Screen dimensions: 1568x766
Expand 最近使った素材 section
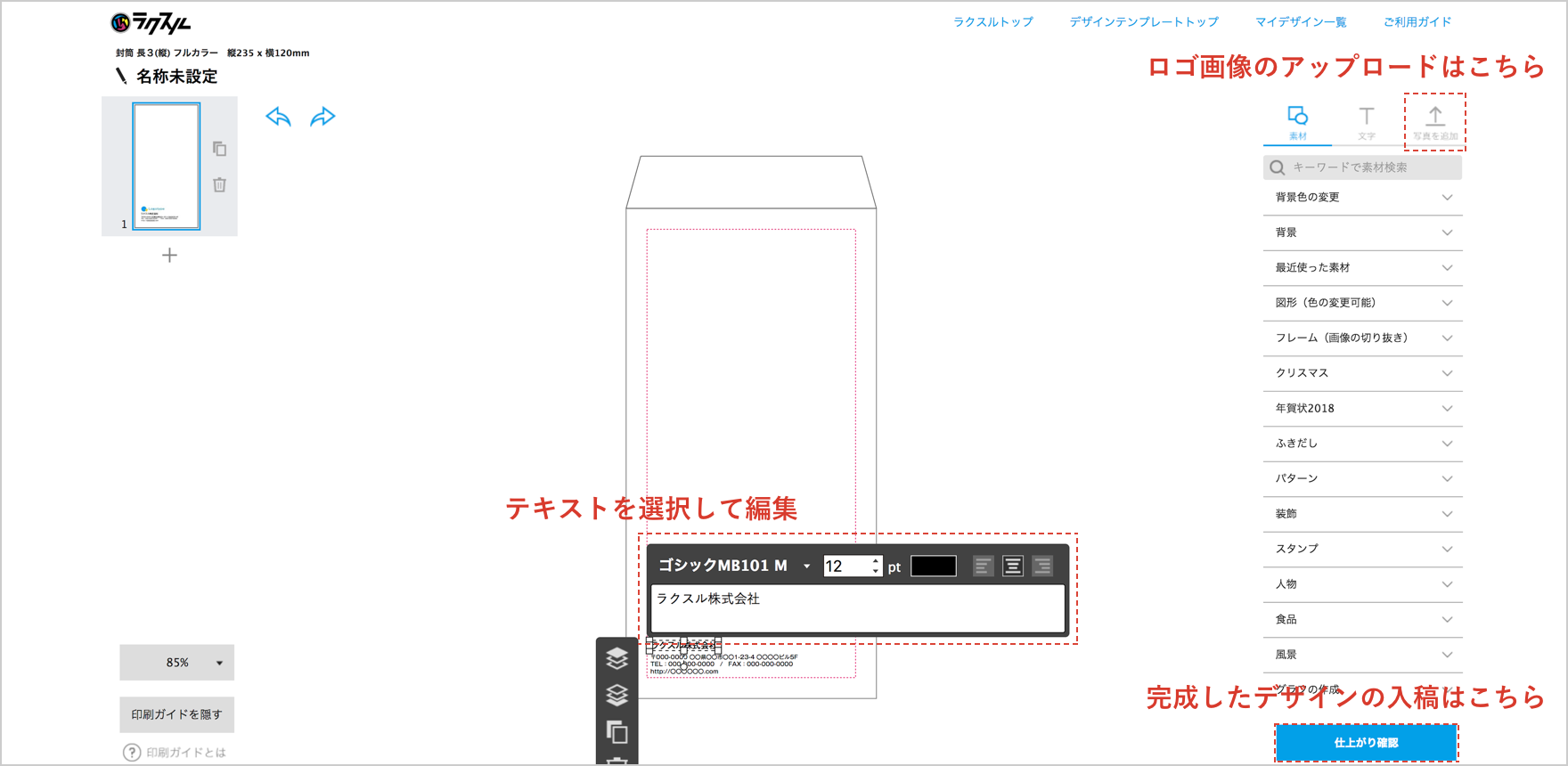[x=1362, y=268]
